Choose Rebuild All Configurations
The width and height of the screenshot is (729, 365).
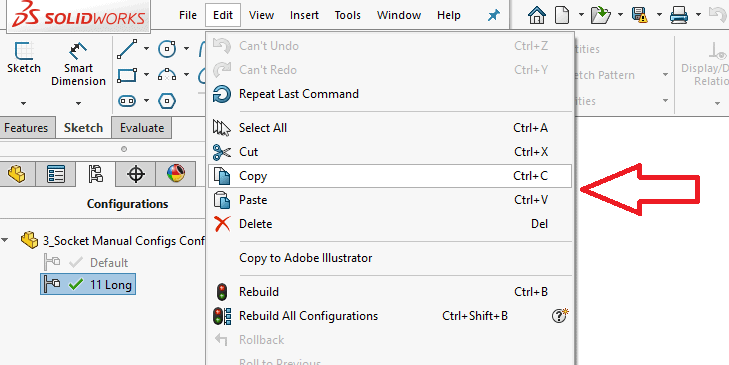(x=390, y=316)
